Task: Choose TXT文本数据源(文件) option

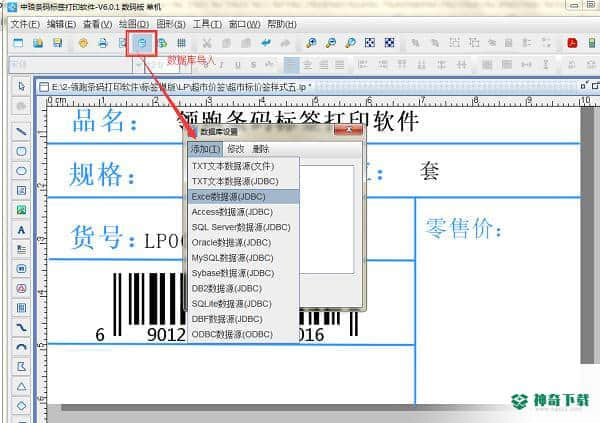Action: (243, 166)
